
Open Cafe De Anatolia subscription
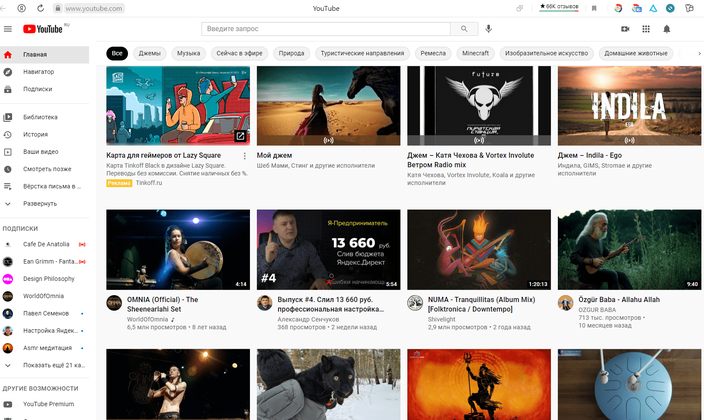point(44,244)
